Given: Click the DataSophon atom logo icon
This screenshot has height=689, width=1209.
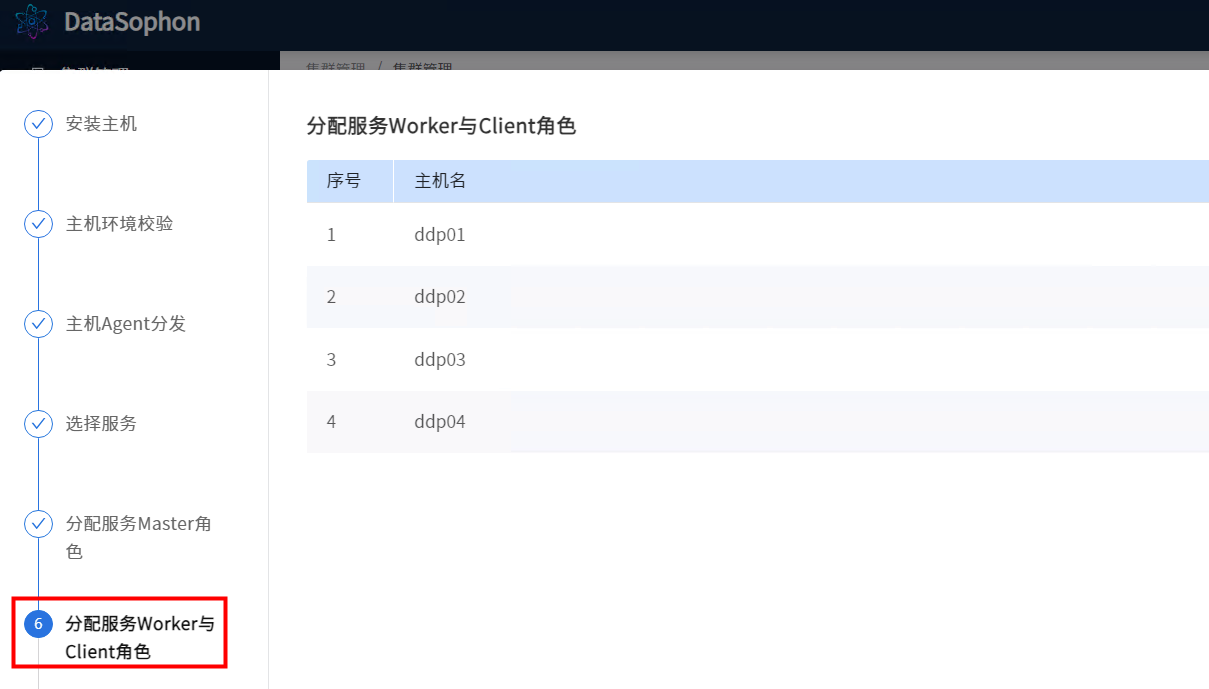Looking at the screenshot, I should tap(31, 22).
